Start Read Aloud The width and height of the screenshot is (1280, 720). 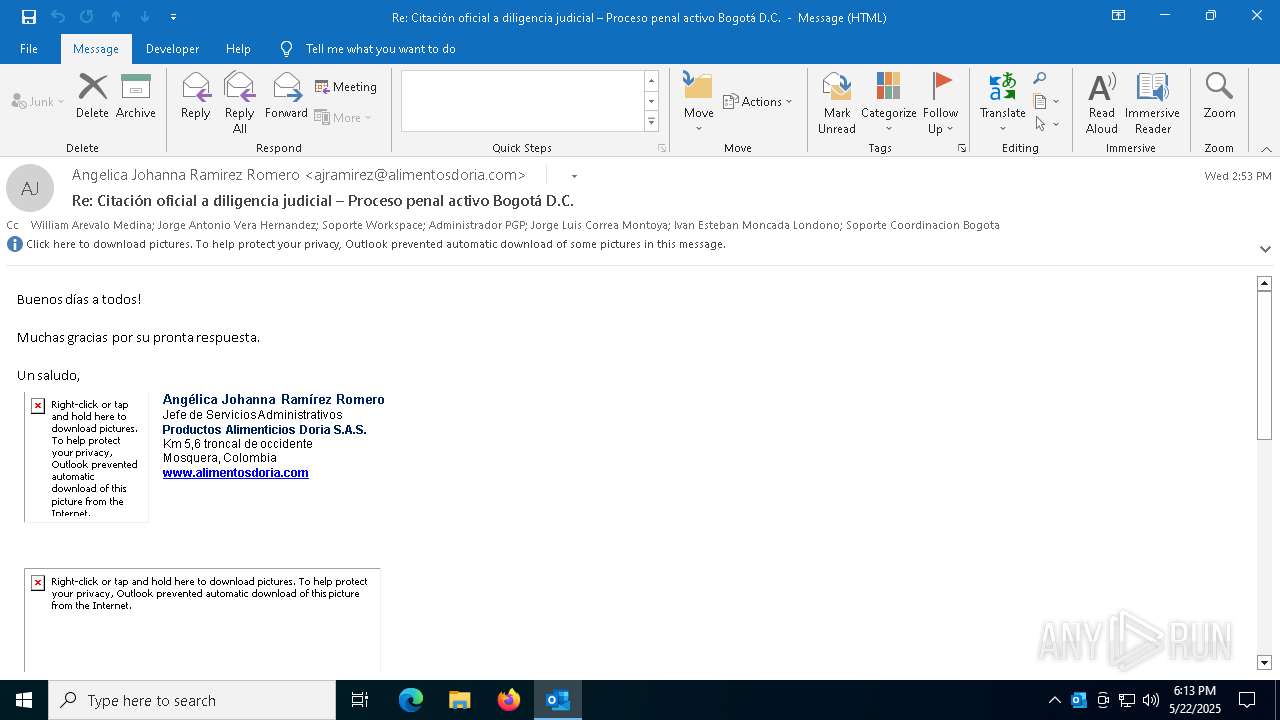[1101, 102]
